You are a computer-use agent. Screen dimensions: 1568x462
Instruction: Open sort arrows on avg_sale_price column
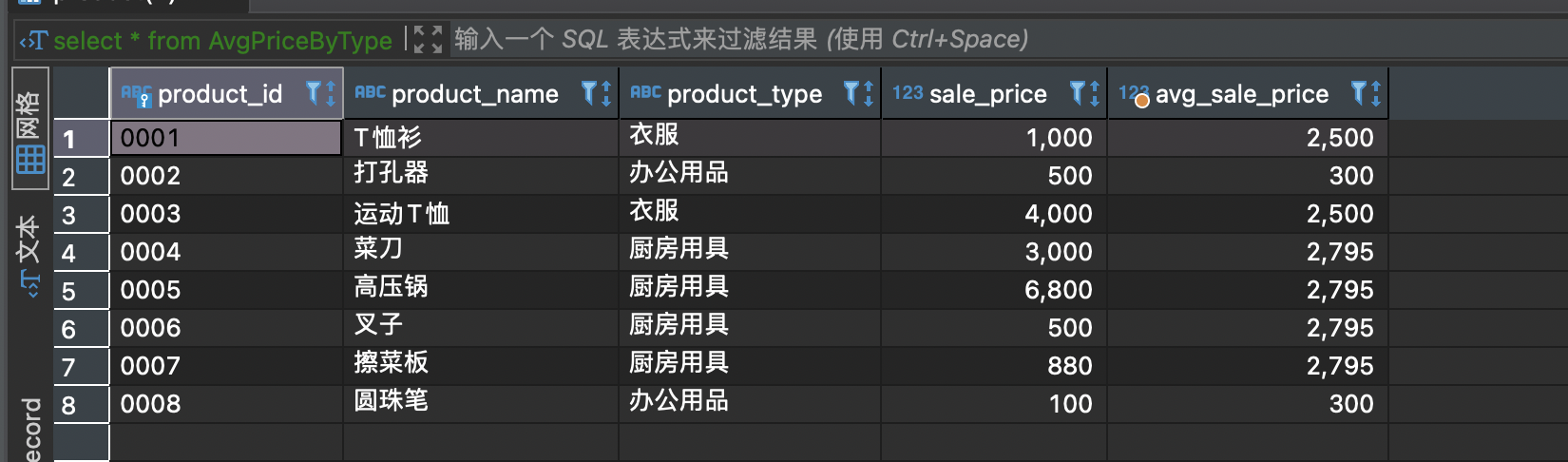1376,93
